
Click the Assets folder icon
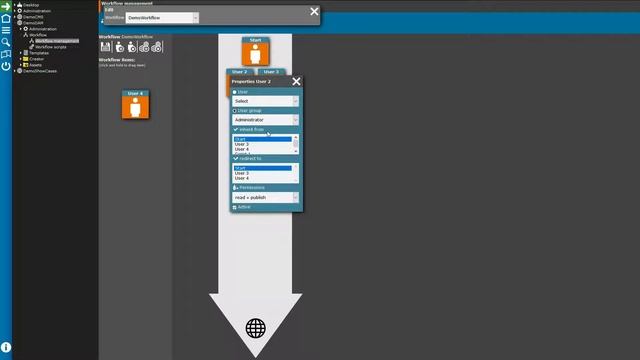pos(26,65)
